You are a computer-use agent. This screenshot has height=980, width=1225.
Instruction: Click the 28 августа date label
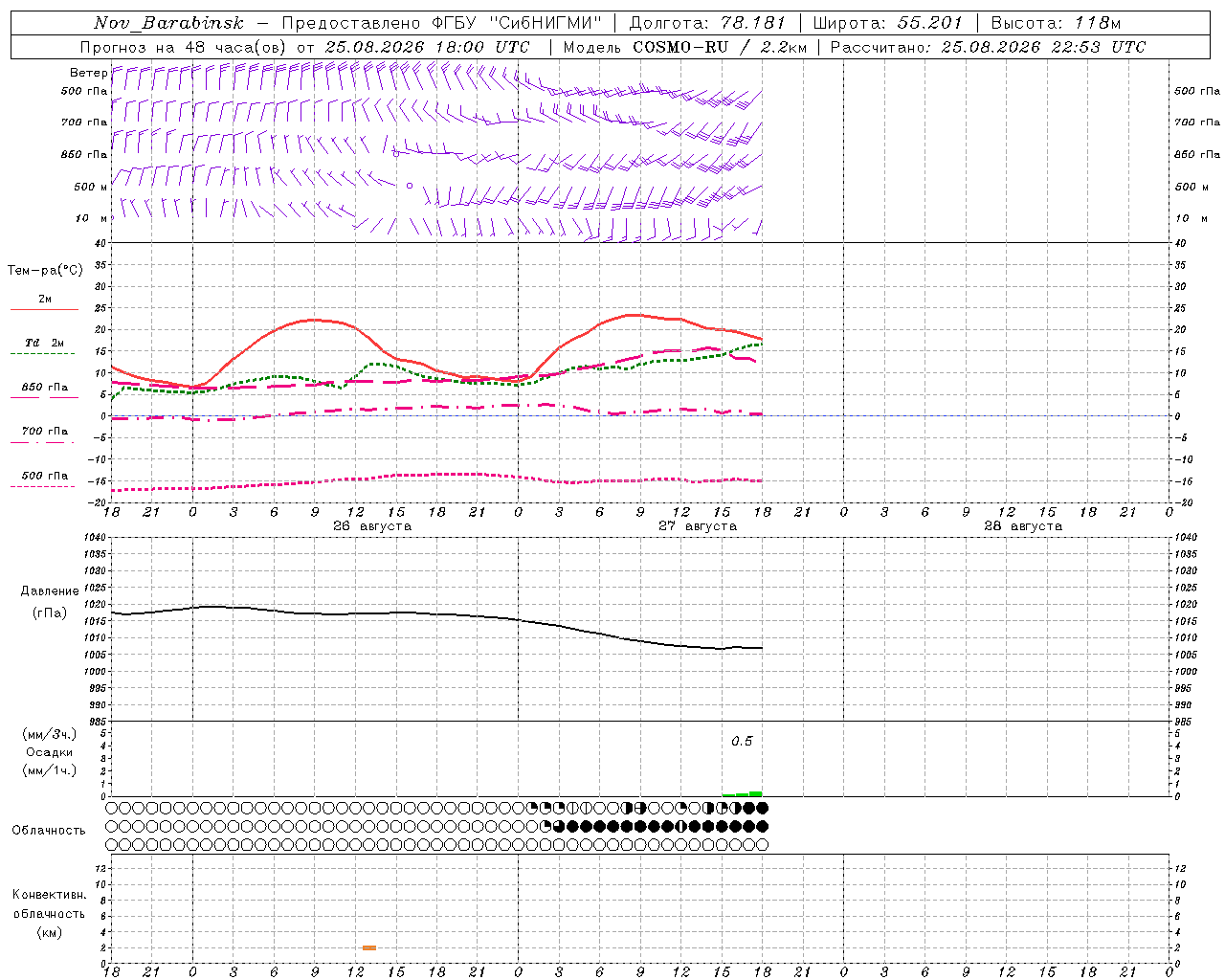click(x=1023, y=525)
